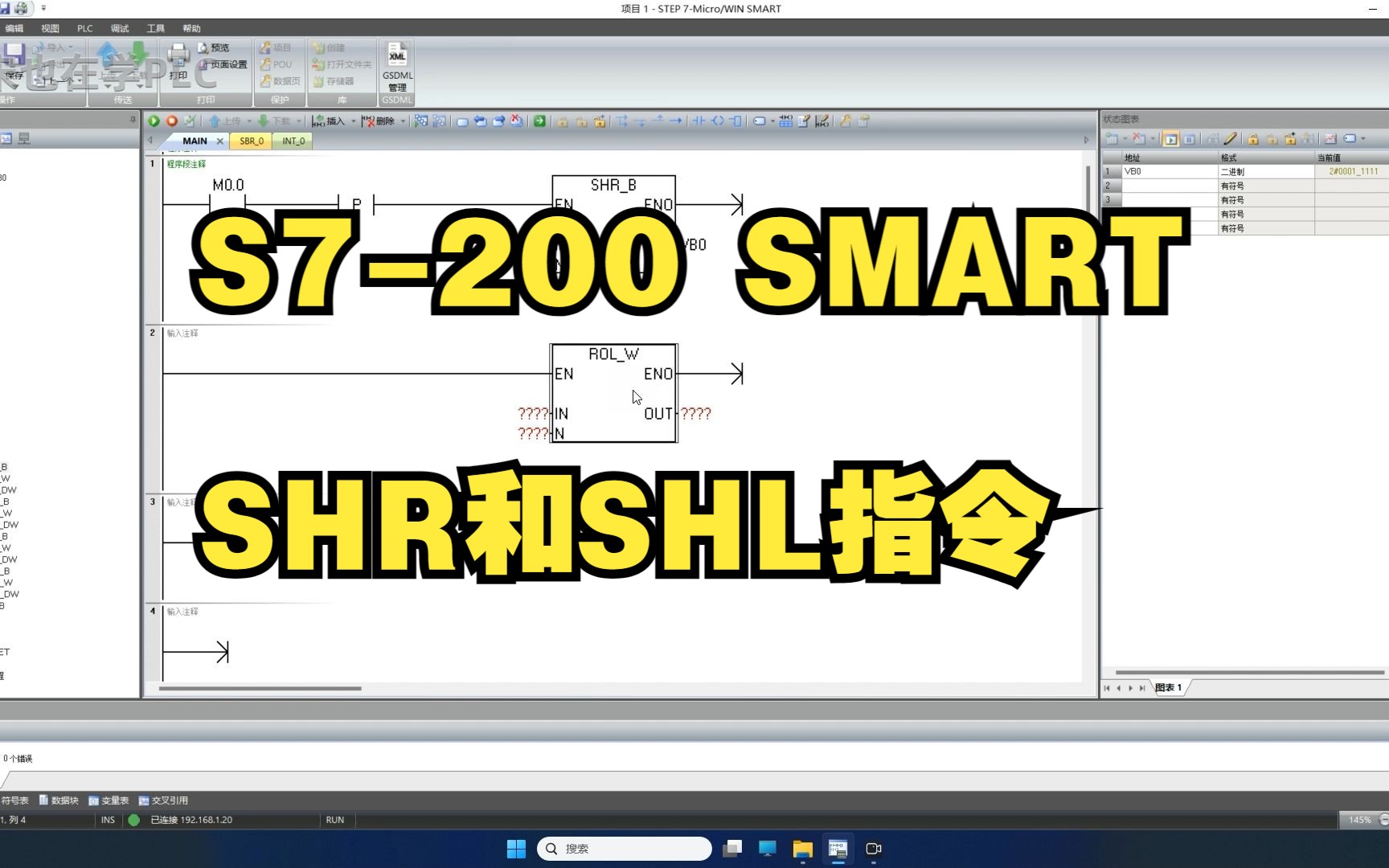Switch to the MAIN program tab
1389x868 pixels.
(195, 141)
